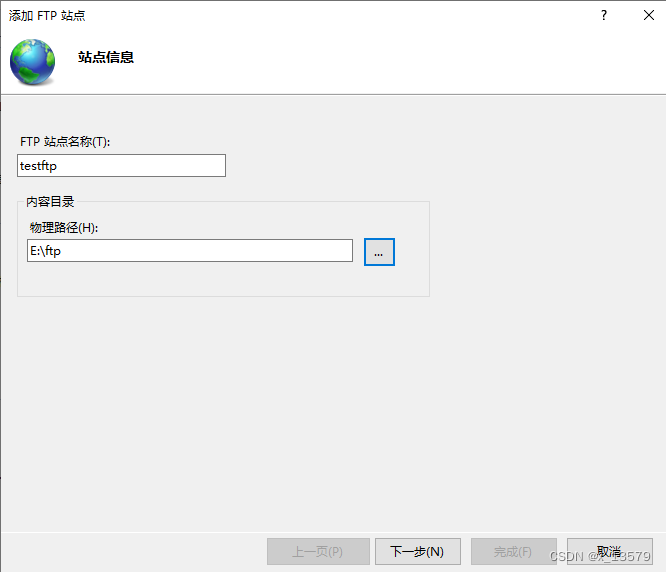Click the 内容目录 group title
Image resolution: width=666 pixels, height=572 pixels.
(50, 201)
